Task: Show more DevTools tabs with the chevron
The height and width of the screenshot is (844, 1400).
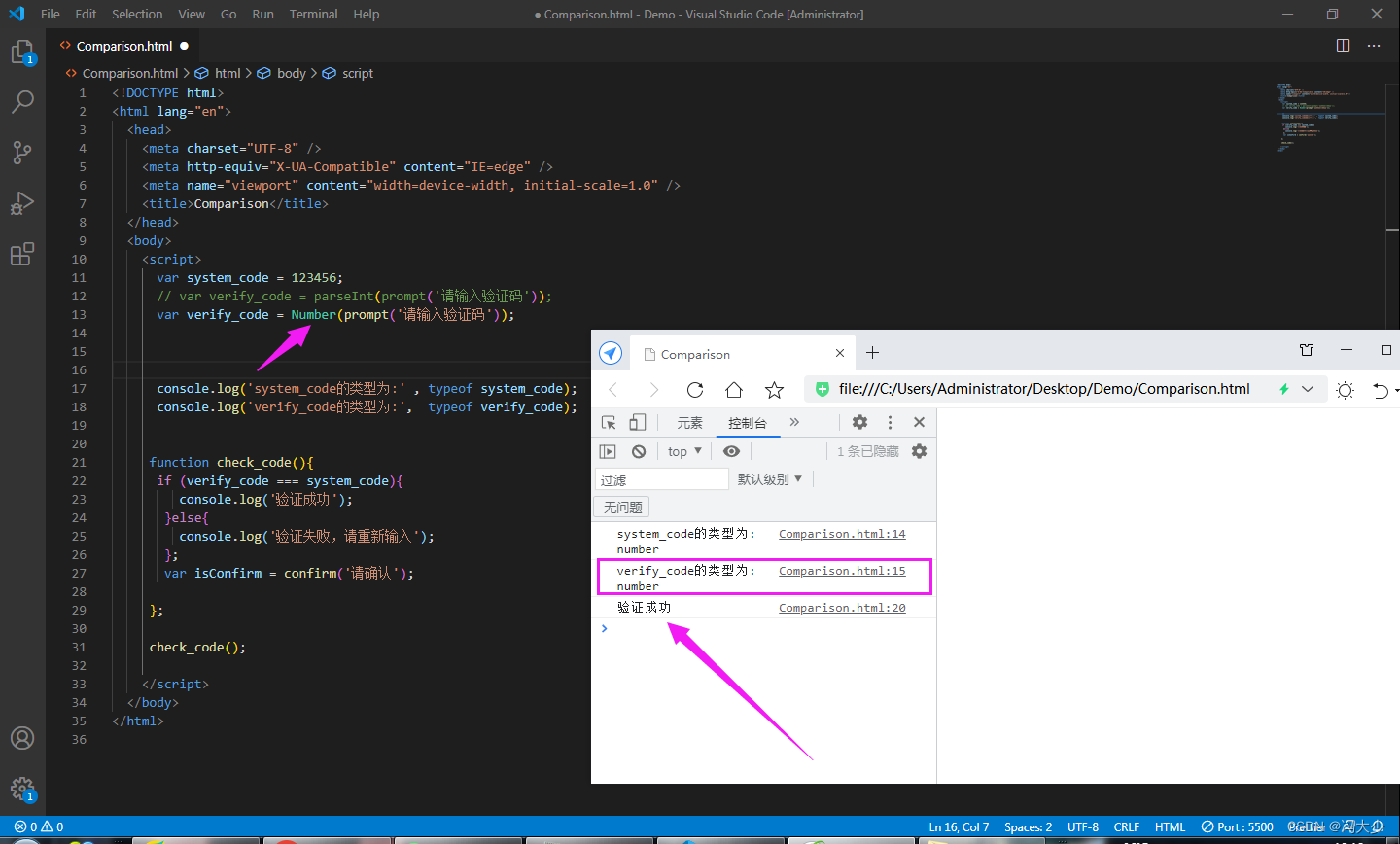Action: point(794,422)
